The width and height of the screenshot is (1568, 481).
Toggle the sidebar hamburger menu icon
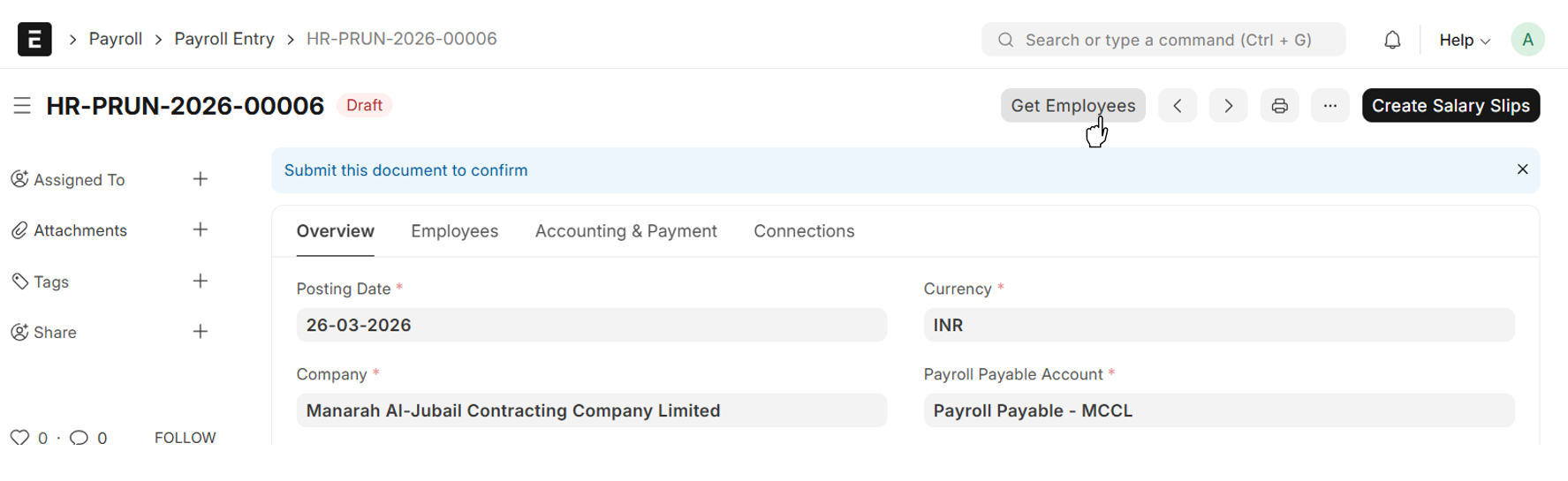pyautogui.click(x=22, y=106)
